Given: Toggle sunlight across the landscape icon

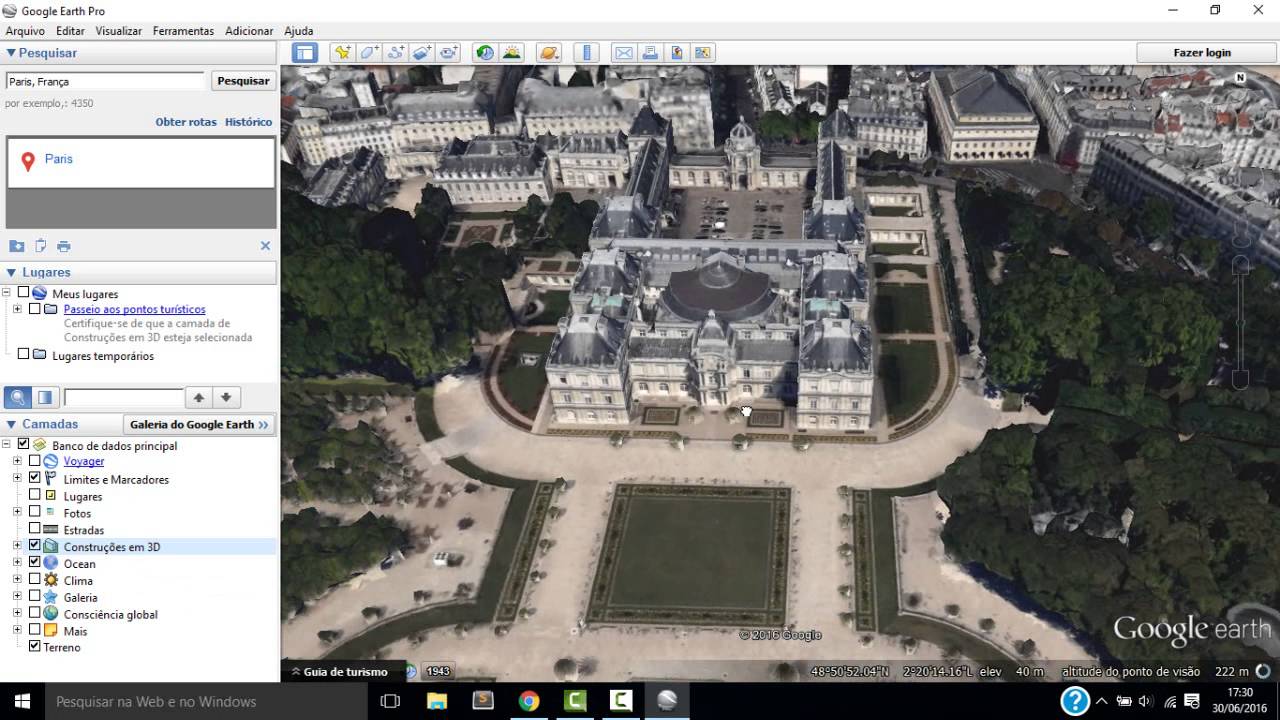Looking at the screenshot, I should click(x=511, y=53).
